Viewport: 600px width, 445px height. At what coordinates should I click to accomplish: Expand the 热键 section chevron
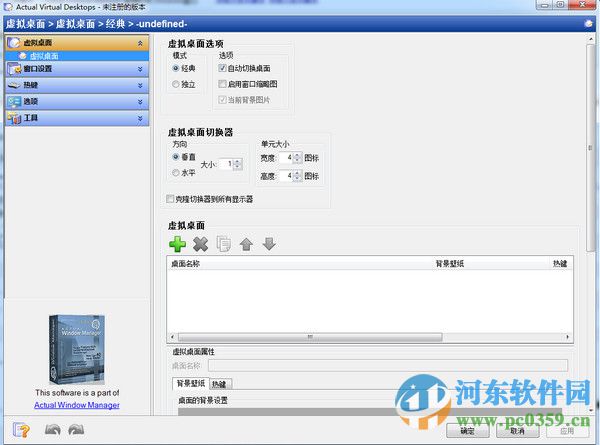(x=140, y=85)
